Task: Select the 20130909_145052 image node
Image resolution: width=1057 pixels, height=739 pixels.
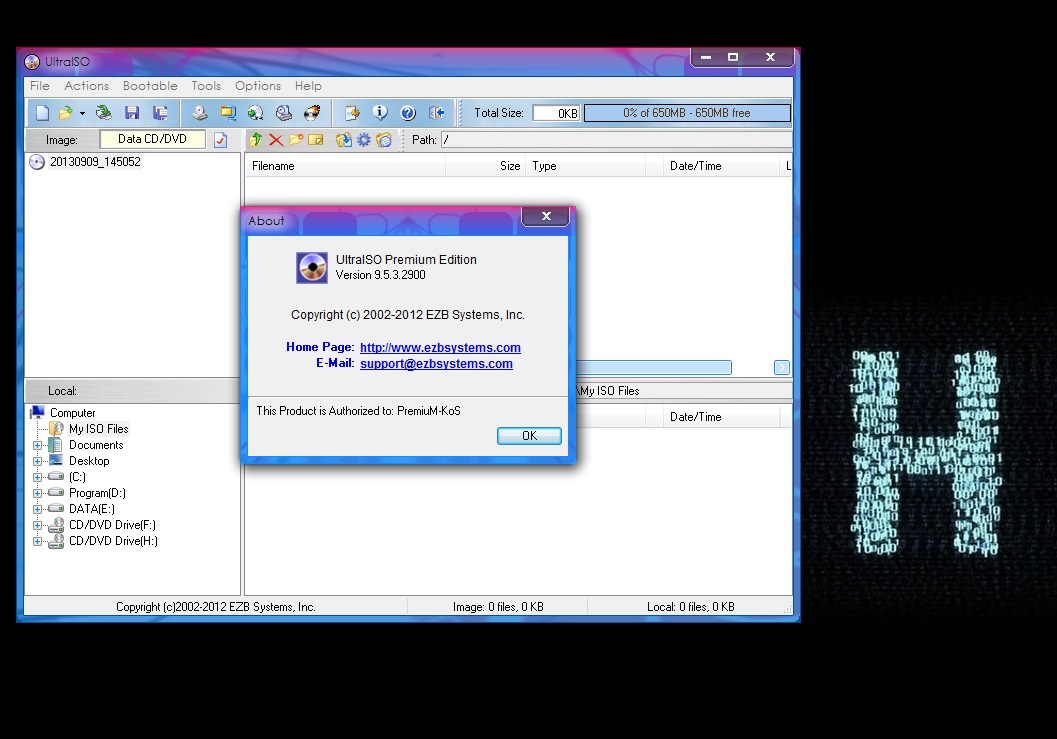Action: [95, 162]
